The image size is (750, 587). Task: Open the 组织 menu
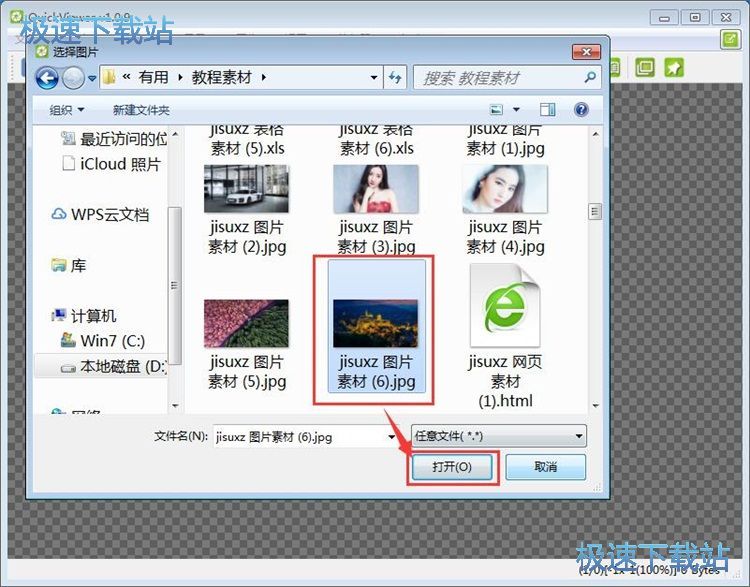[x=66, y=110]
